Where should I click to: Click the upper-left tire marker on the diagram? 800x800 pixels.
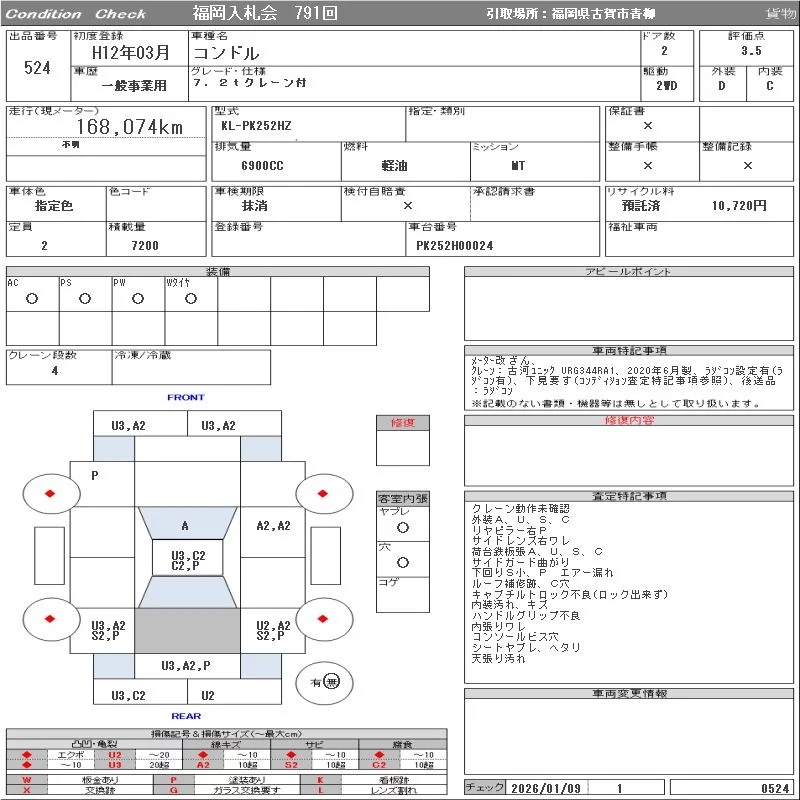pos(49,493)
